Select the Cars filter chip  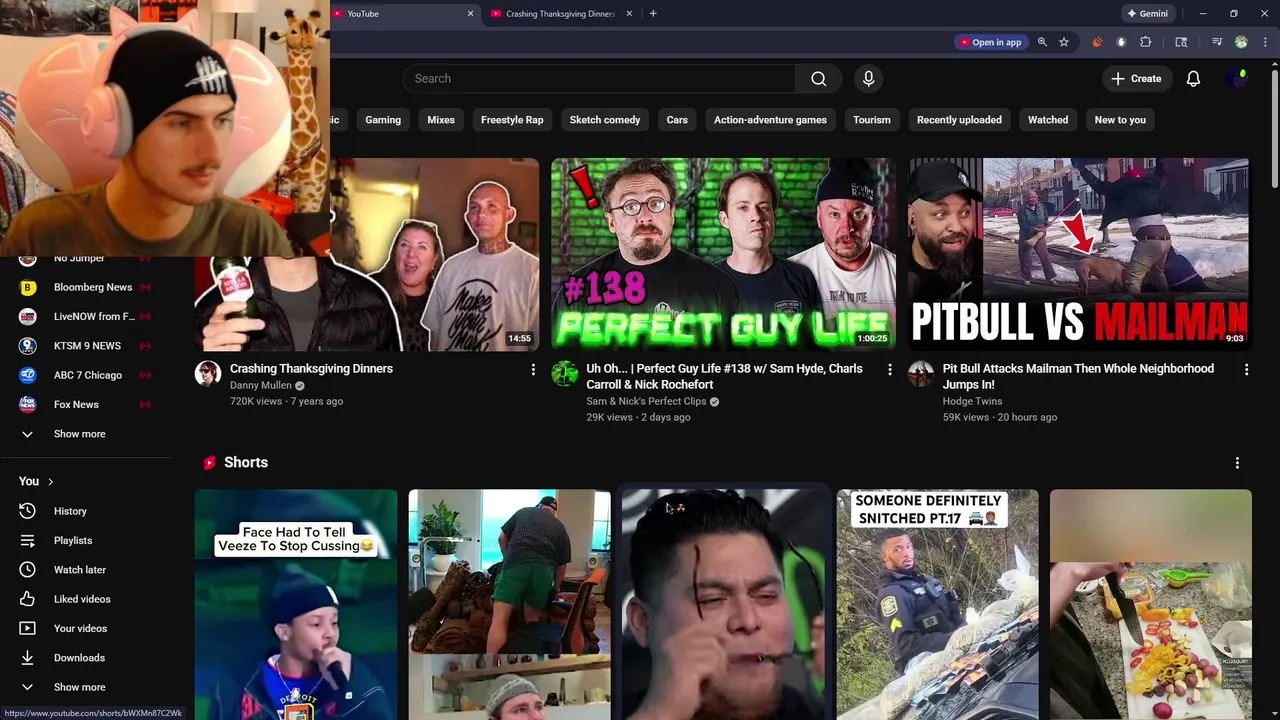[x=677, y=120]
